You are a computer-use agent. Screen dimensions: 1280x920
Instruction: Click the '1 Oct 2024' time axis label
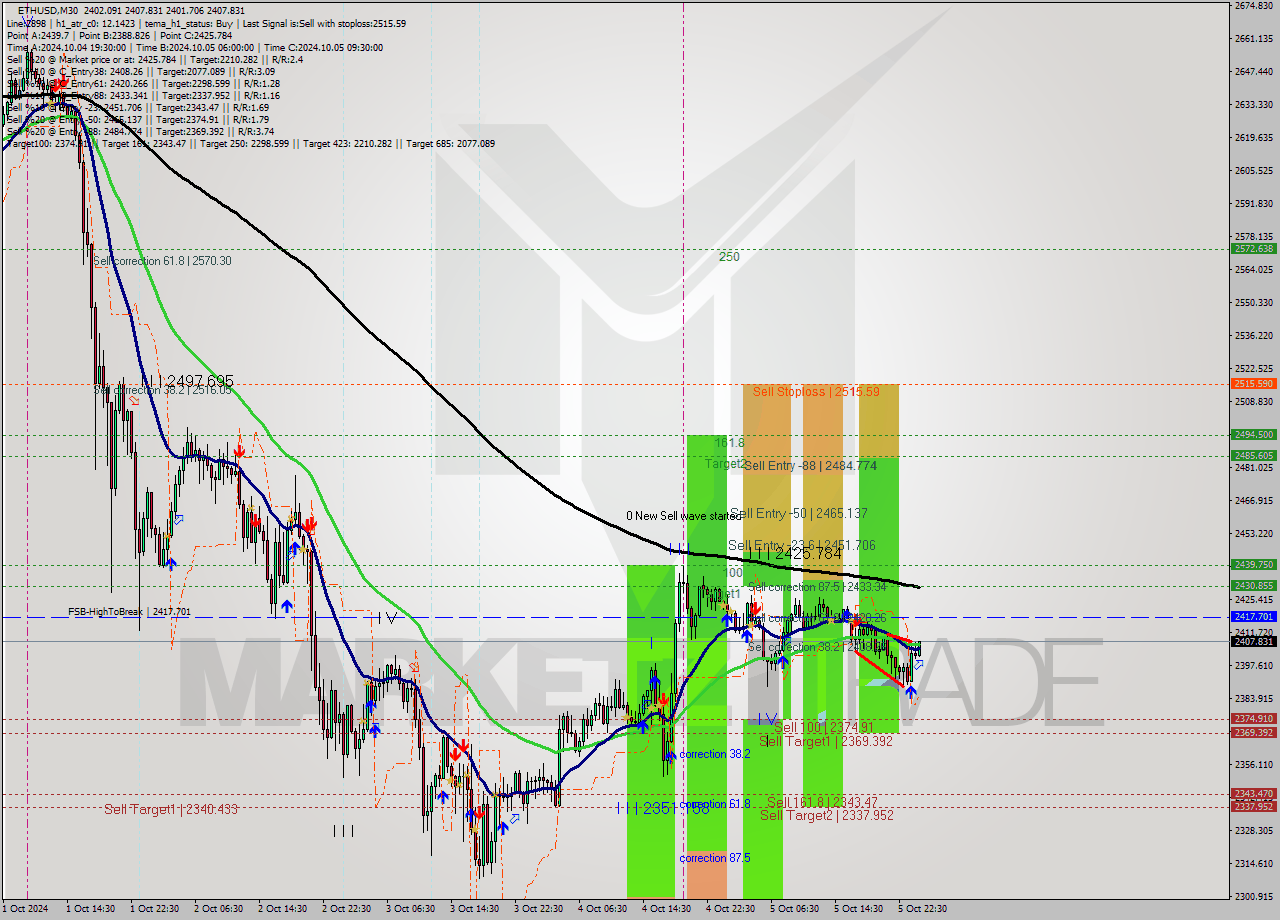coord(24,909)
